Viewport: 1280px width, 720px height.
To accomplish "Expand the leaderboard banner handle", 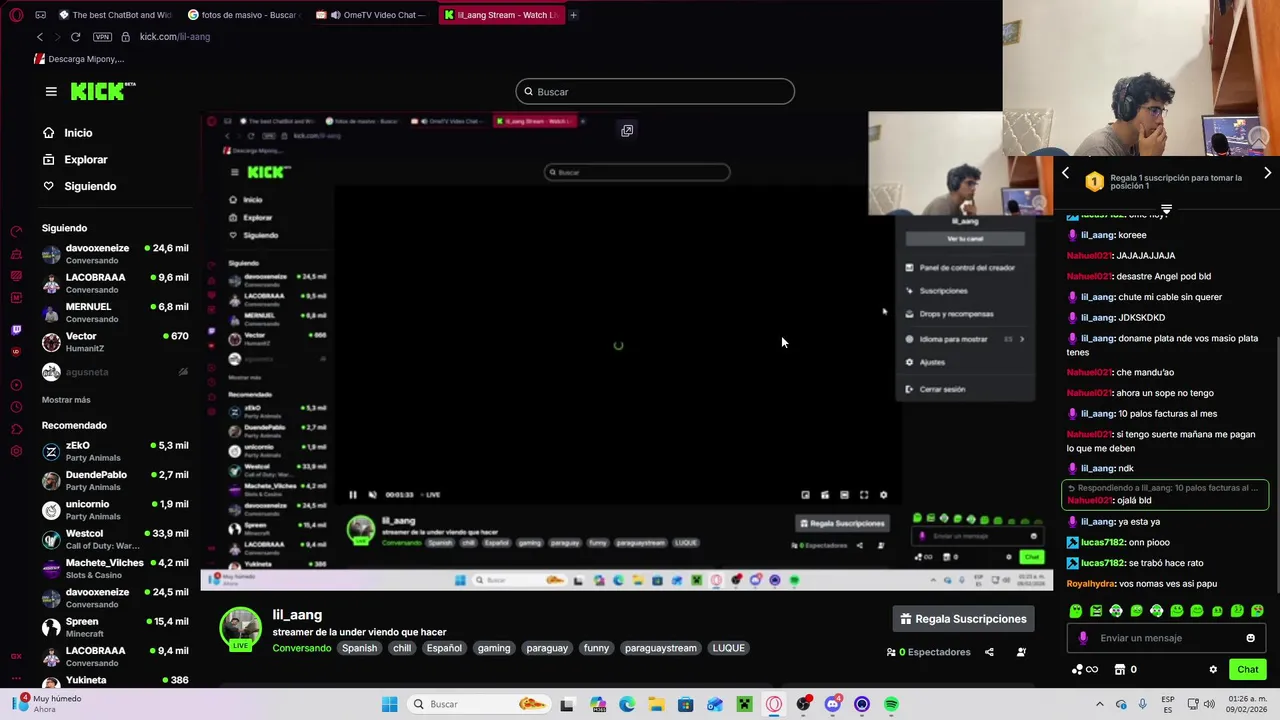I will (x=1166, y=209).
